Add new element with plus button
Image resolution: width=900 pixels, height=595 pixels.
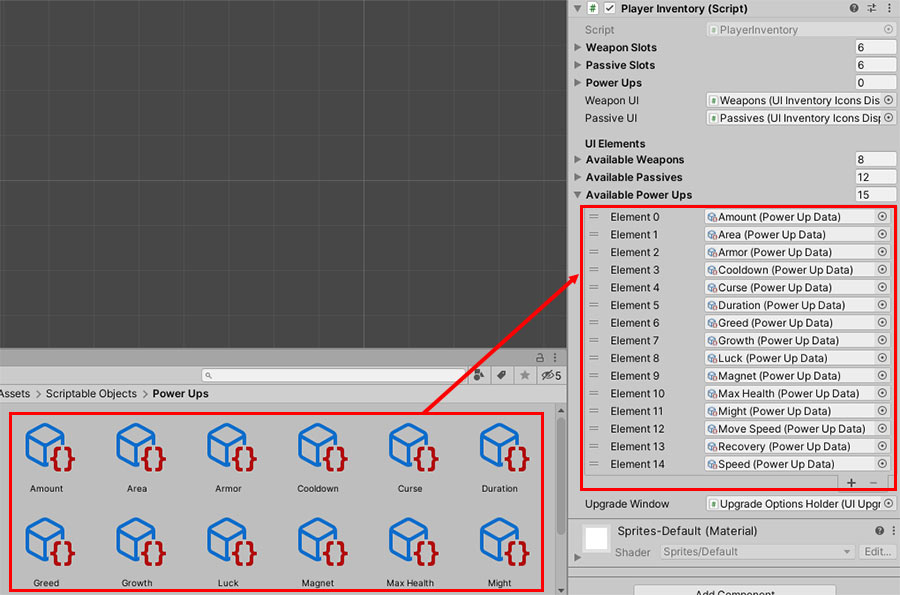pos(851,482)
